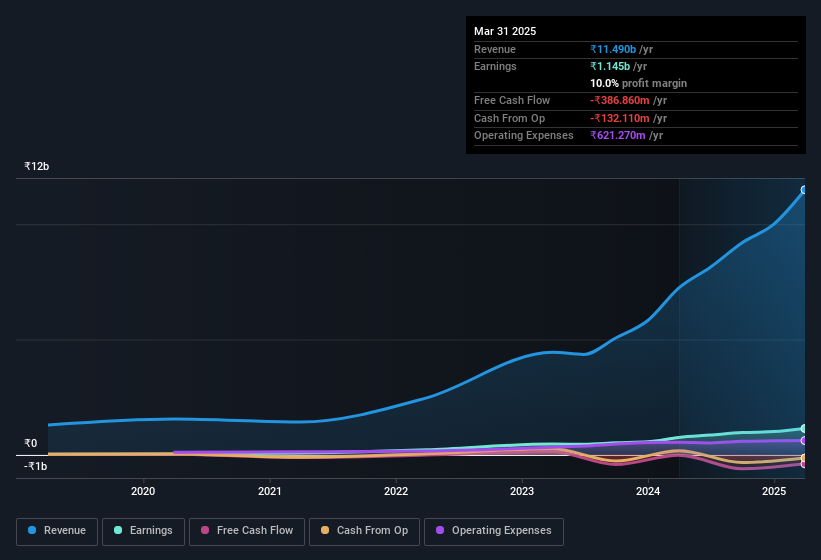Click the ₹12b y-axis label
Image resolution: width=821 pixels, height=560 pixels.
point(37,166)
